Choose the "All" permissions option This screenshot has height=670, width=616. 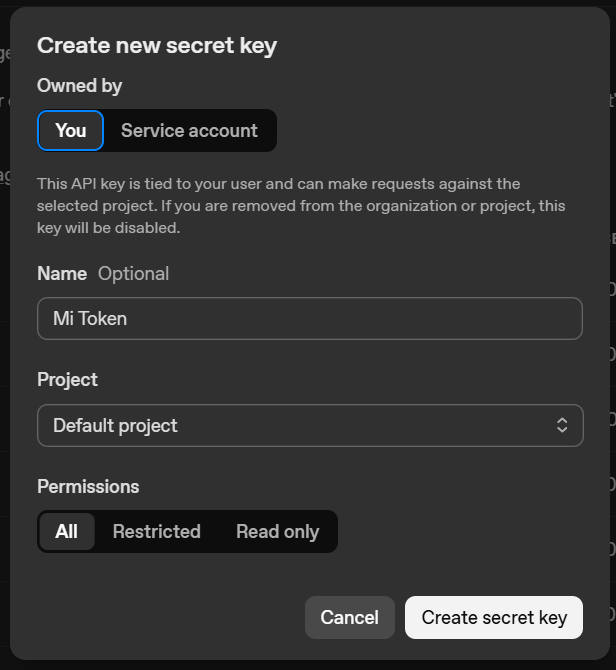click(x=67, y=532)
